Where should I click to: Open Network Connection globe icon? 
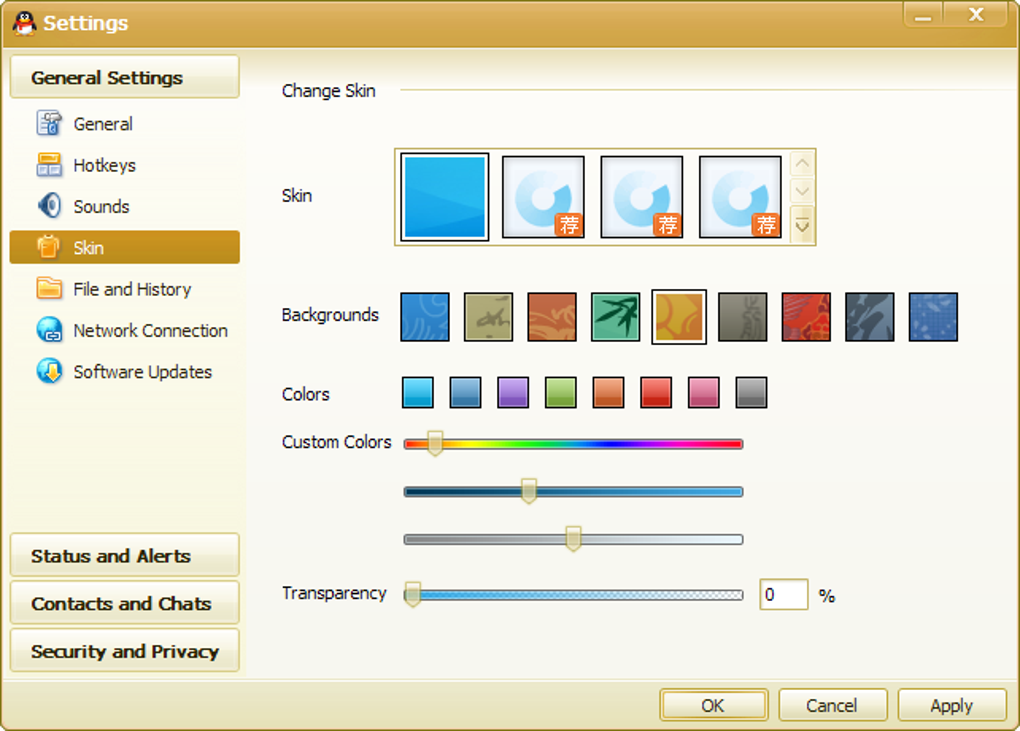point(49,330)
